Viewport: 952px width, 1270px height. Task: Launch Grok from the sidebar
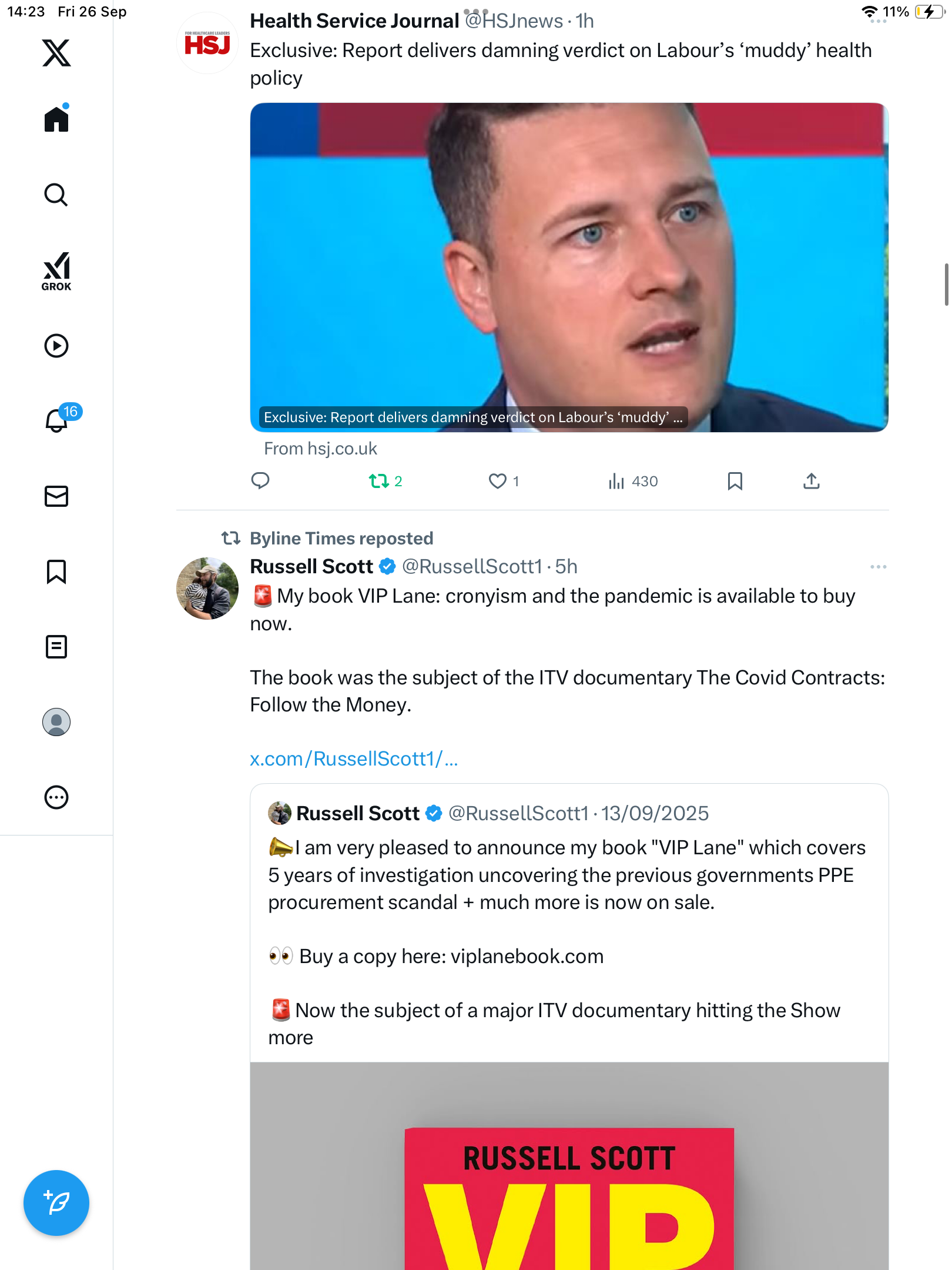(x=56, y=271)
